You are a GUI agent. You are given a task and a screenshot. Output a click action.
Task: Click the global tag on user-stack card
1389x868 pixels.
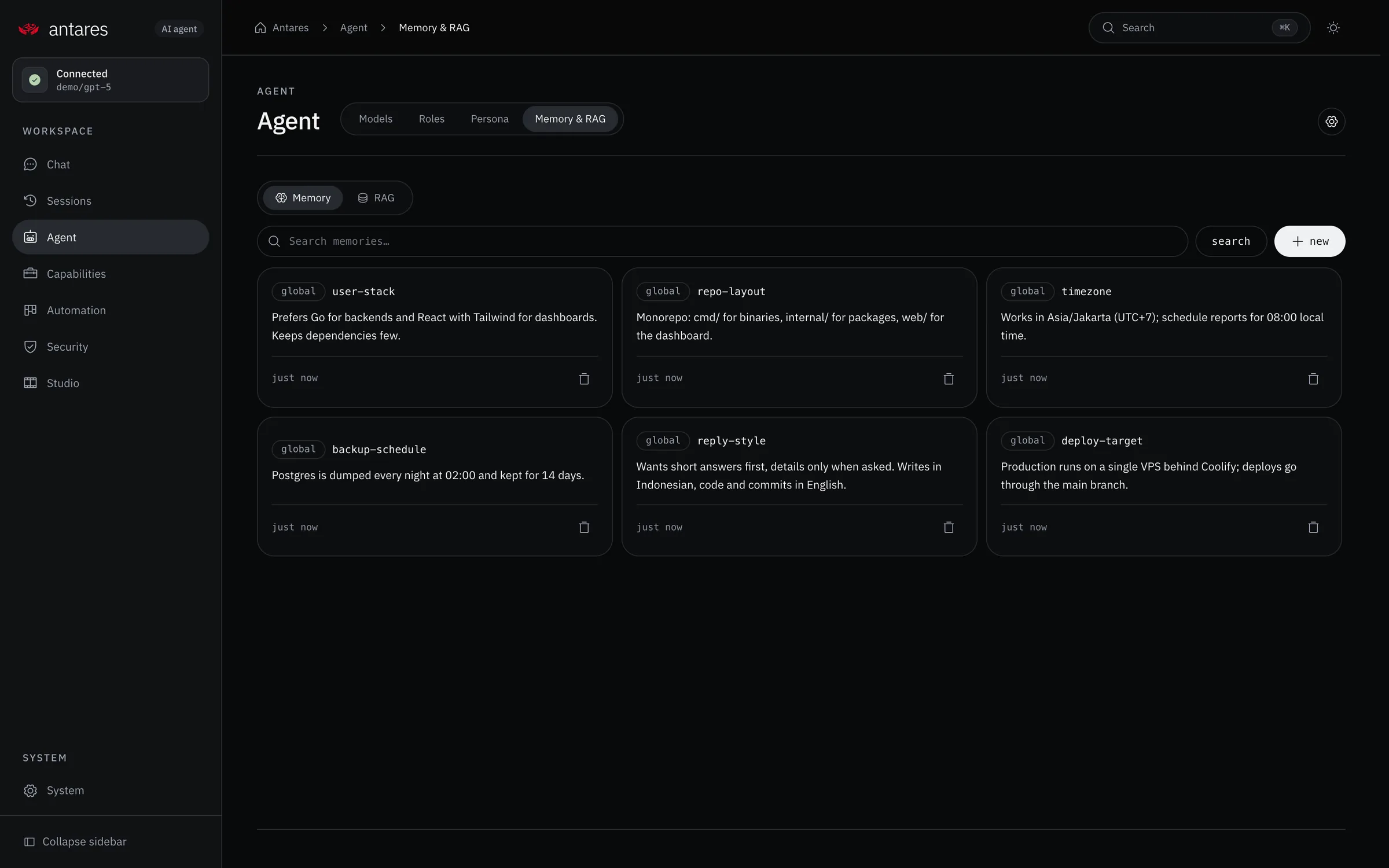(299, 291)
